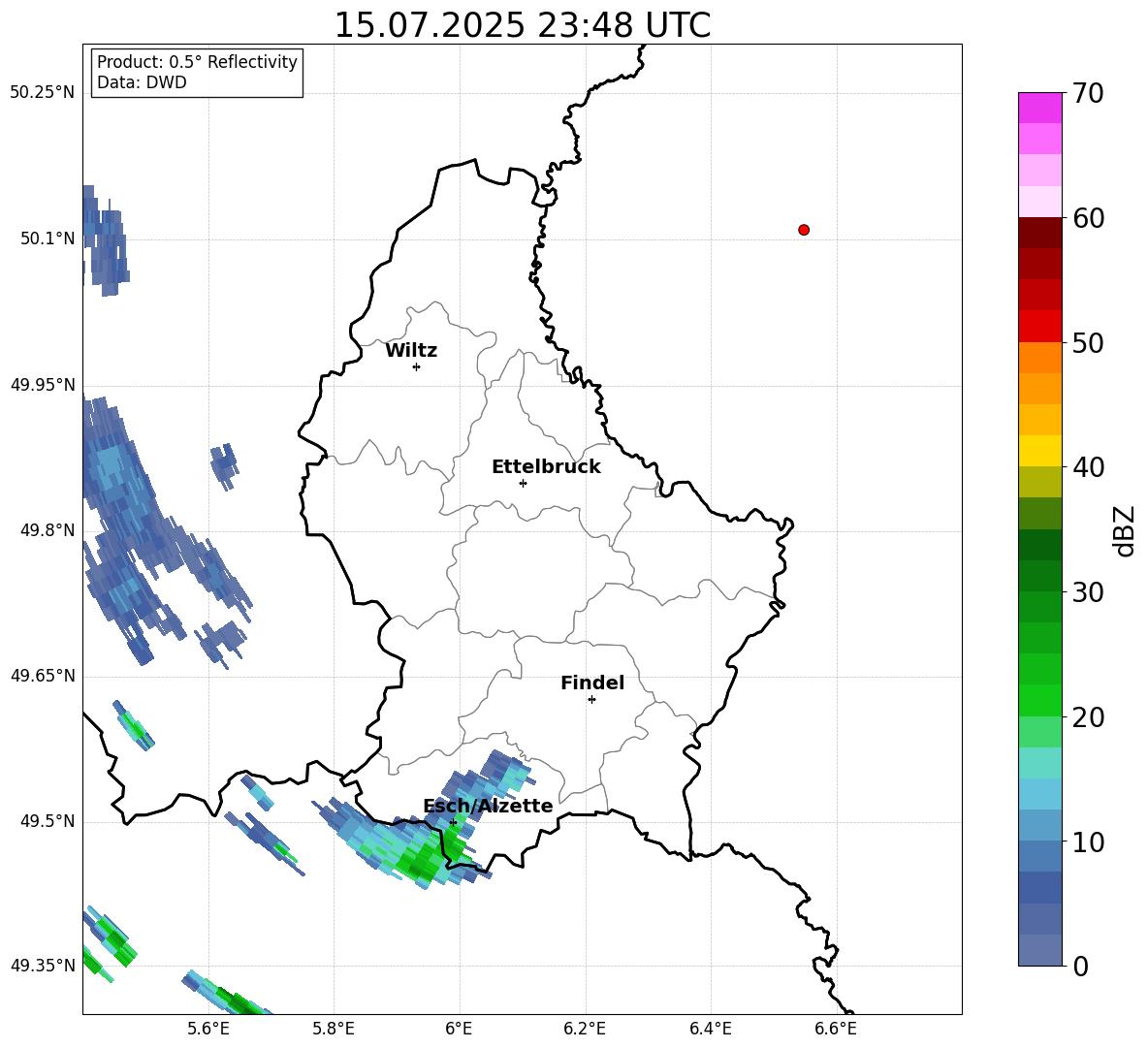Click the 49.35°N latitude label
1148x1048 pixels.
pos(43,966)
